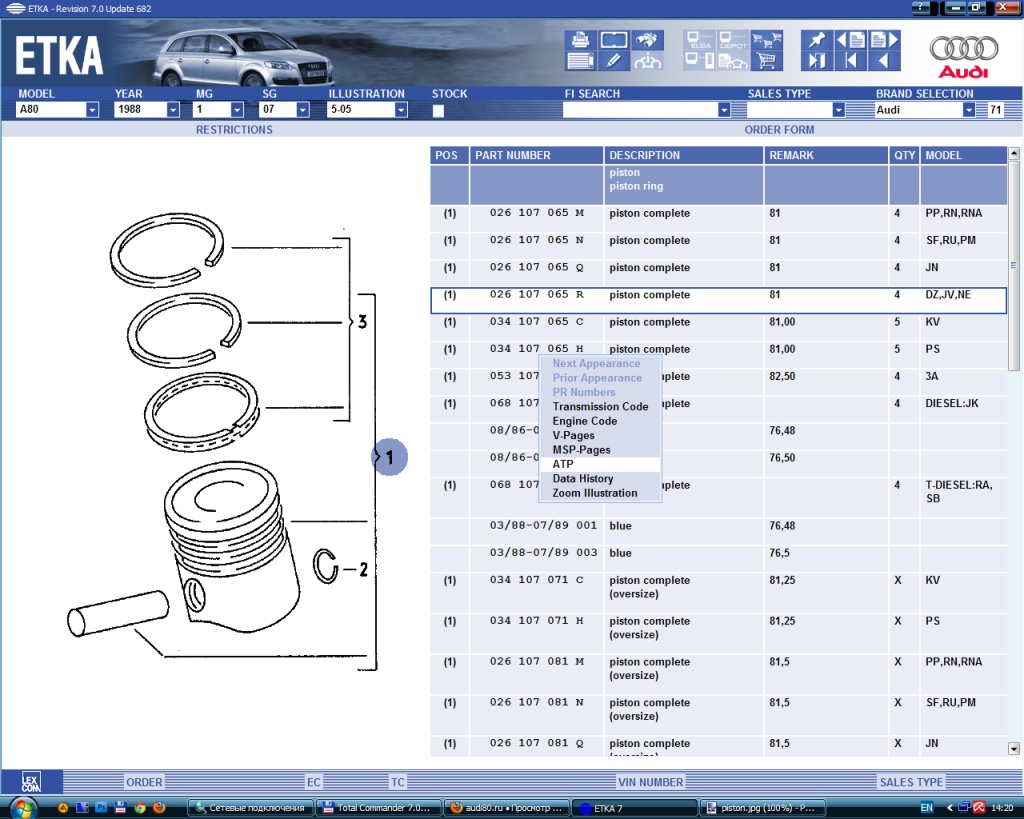Click the single back arrow icon
The width and height of the screenshot is (1024, 819).
point(883,61)
